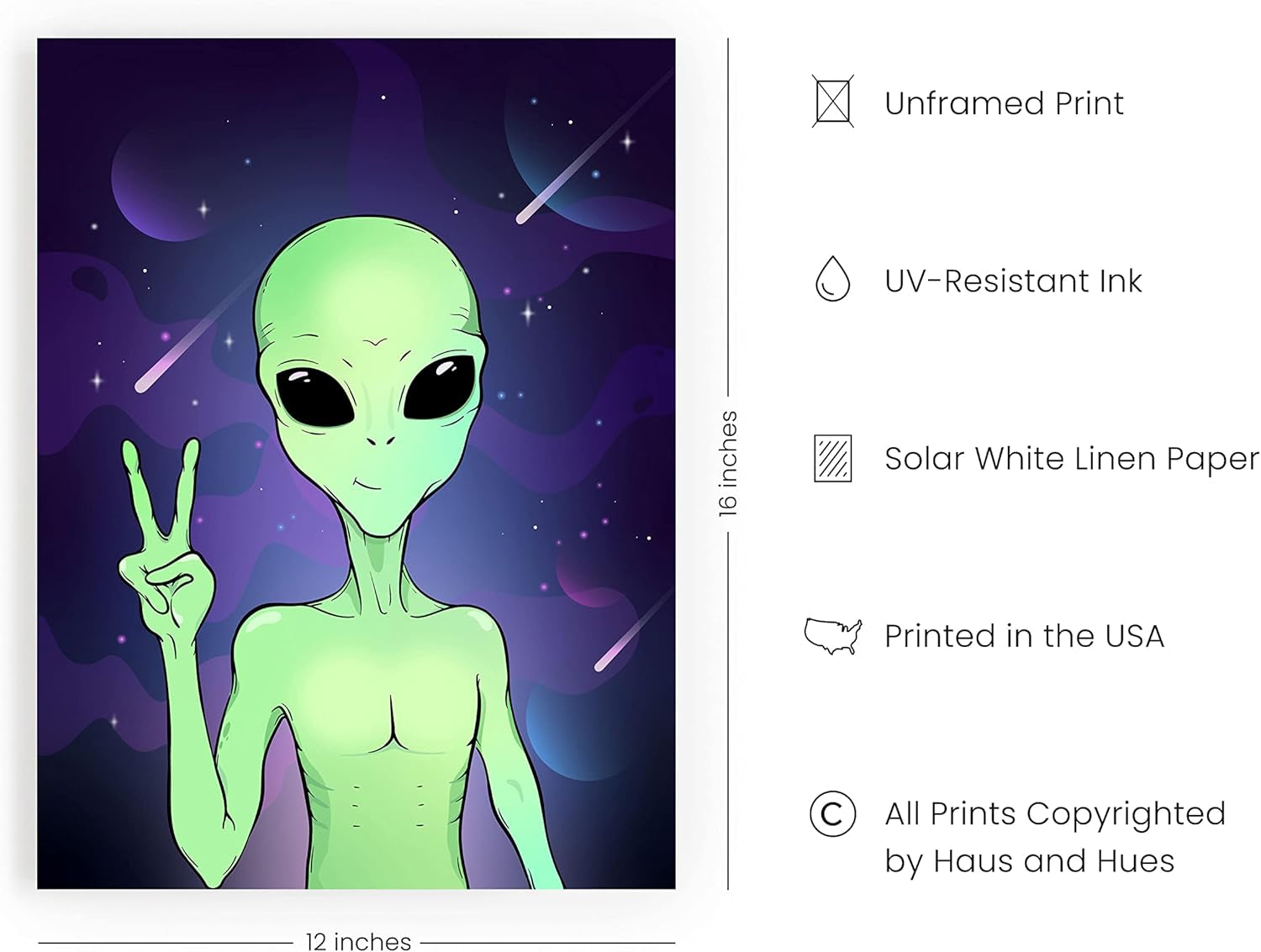Click the "Printed in the USA" text
The image size is (1261, 952).
click(x=1024, y=636)
